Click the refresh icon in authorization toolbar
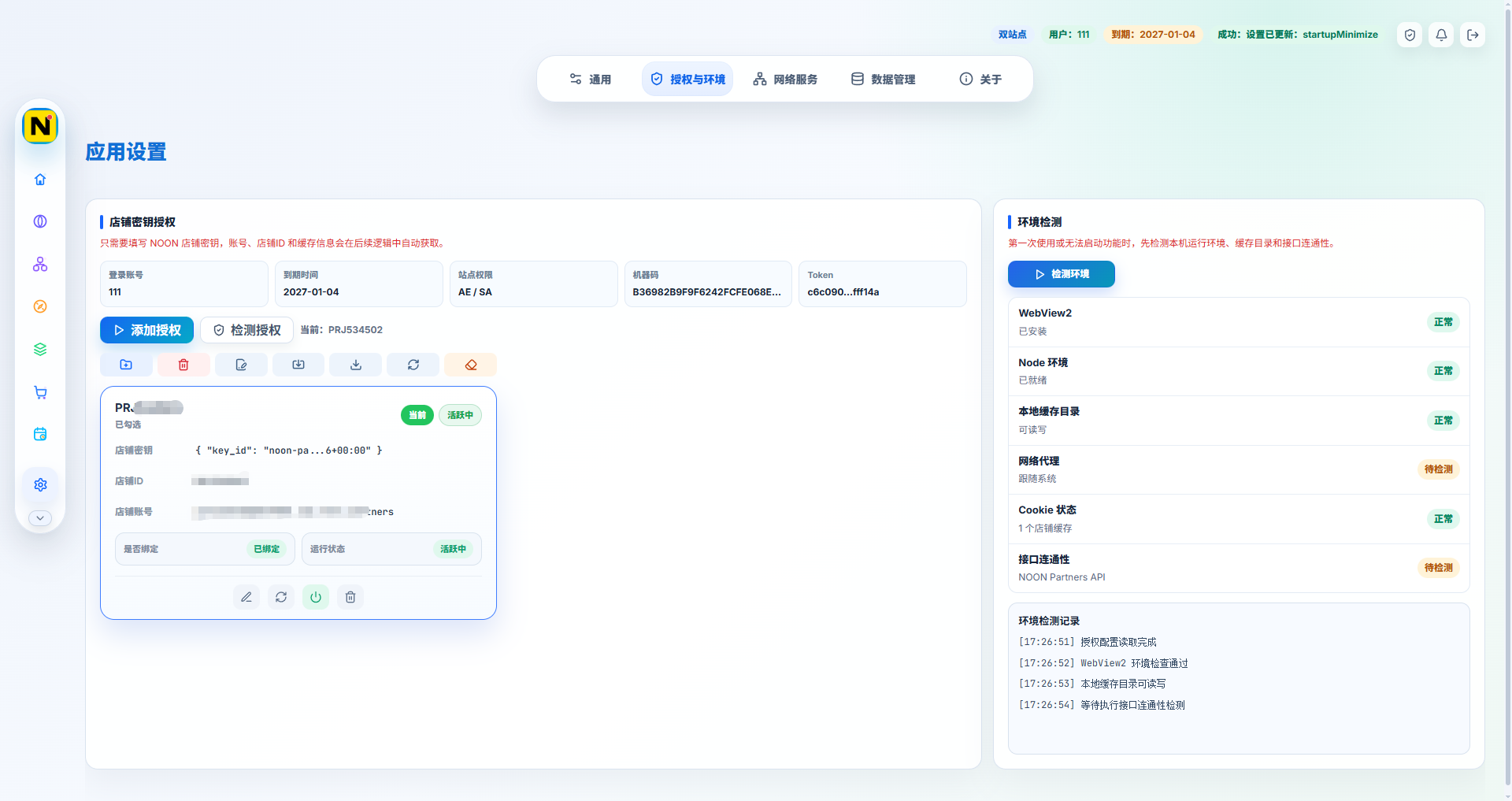The height and width of the screenshot is (801, 1512). (x=413, y=365)
